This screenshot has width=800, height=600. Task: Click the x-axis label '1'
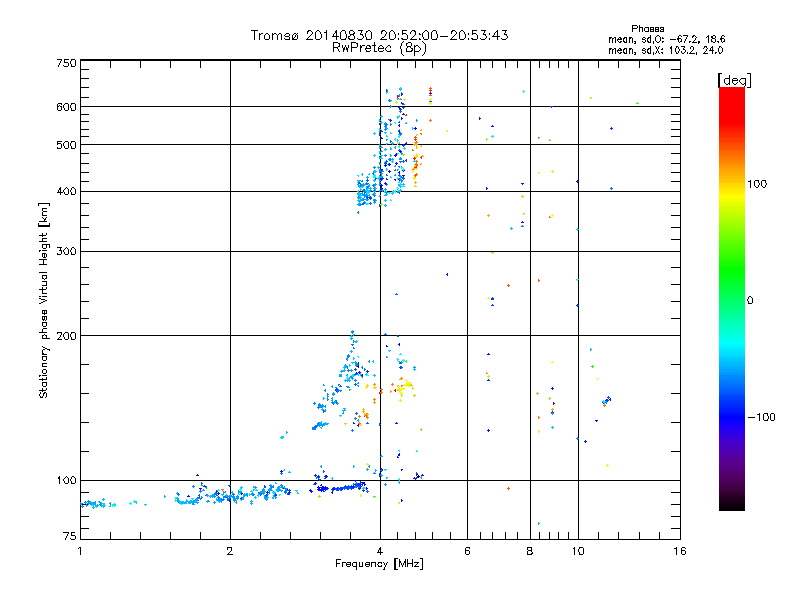[80, 551]
